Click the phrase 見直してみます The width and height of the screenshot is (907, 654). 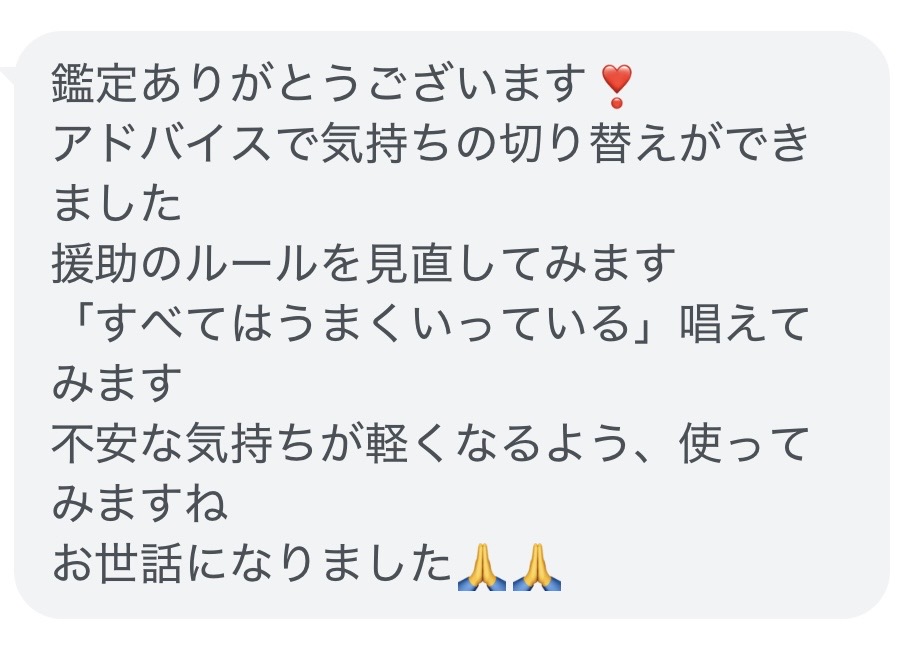[x=519, y=264]
